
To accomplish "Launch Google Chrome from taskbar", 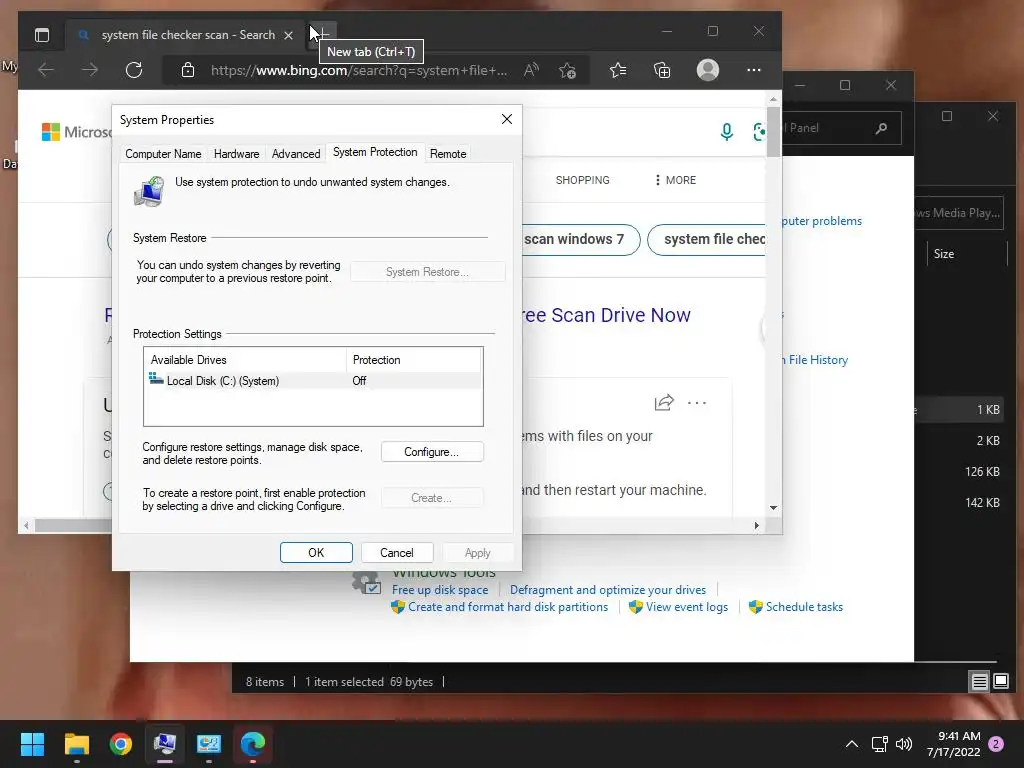I will pos(121,744).
